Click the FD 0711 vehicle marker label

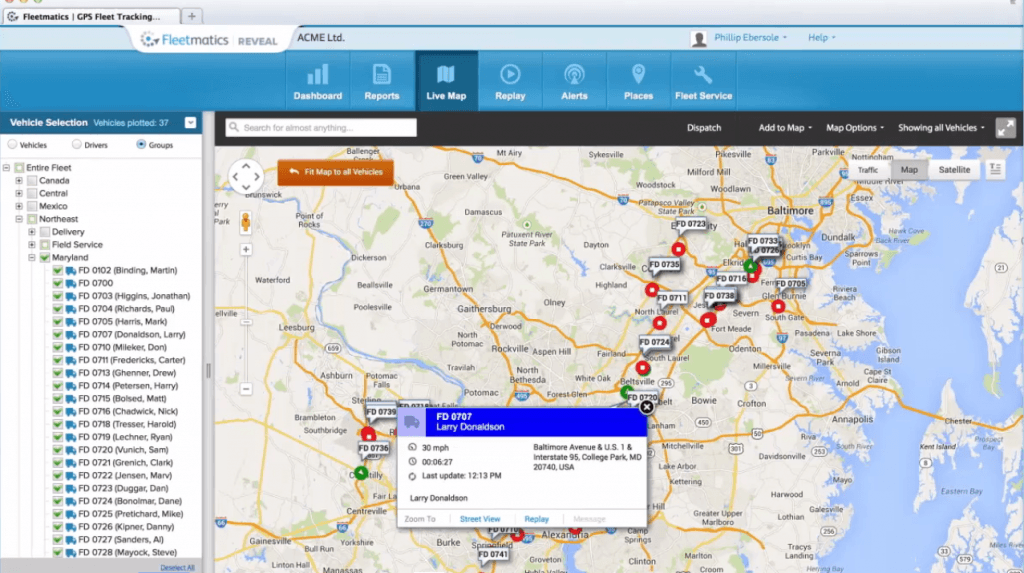tap(671, 298)
